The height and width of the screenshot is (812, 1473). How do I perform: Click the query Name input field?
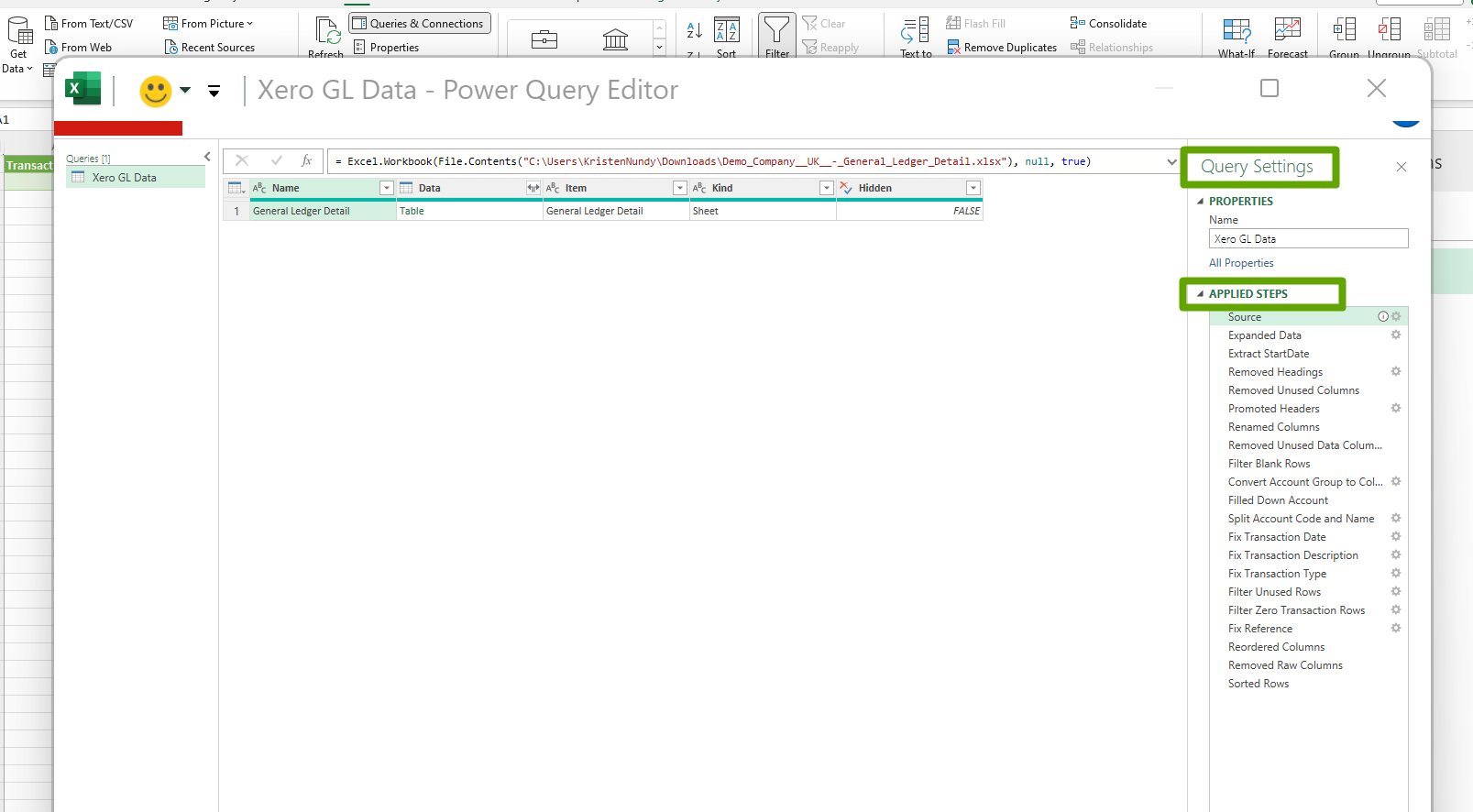(1308, 238)
